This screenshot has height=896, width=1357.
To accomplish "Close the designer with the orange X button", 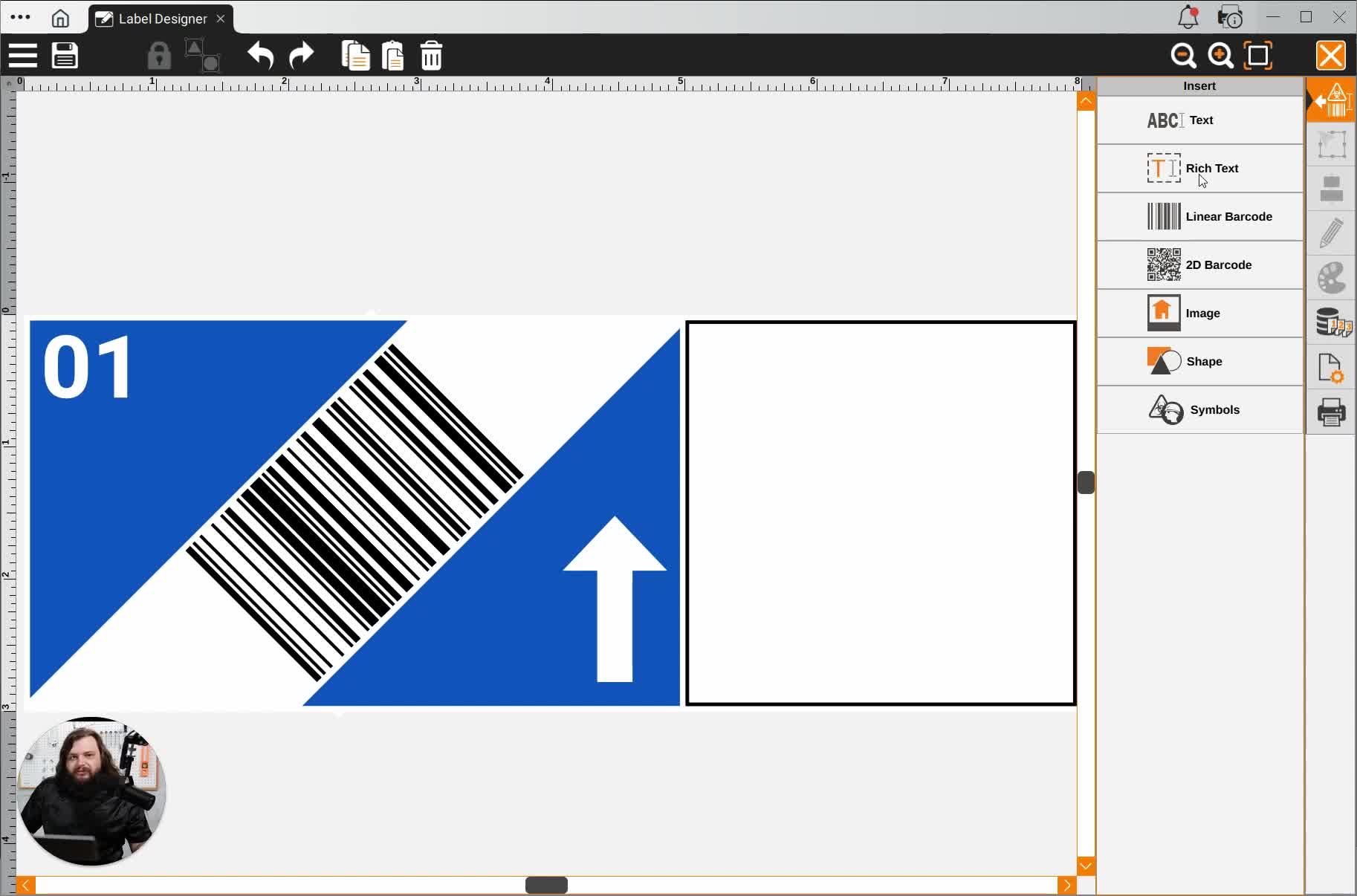I will [1330, 55].
